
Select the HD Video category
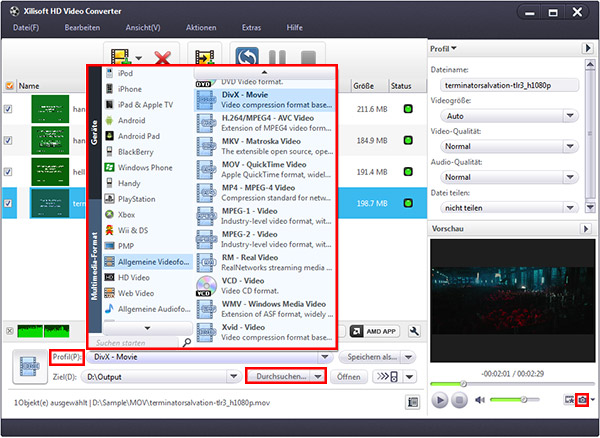click(x=148, y=278)
